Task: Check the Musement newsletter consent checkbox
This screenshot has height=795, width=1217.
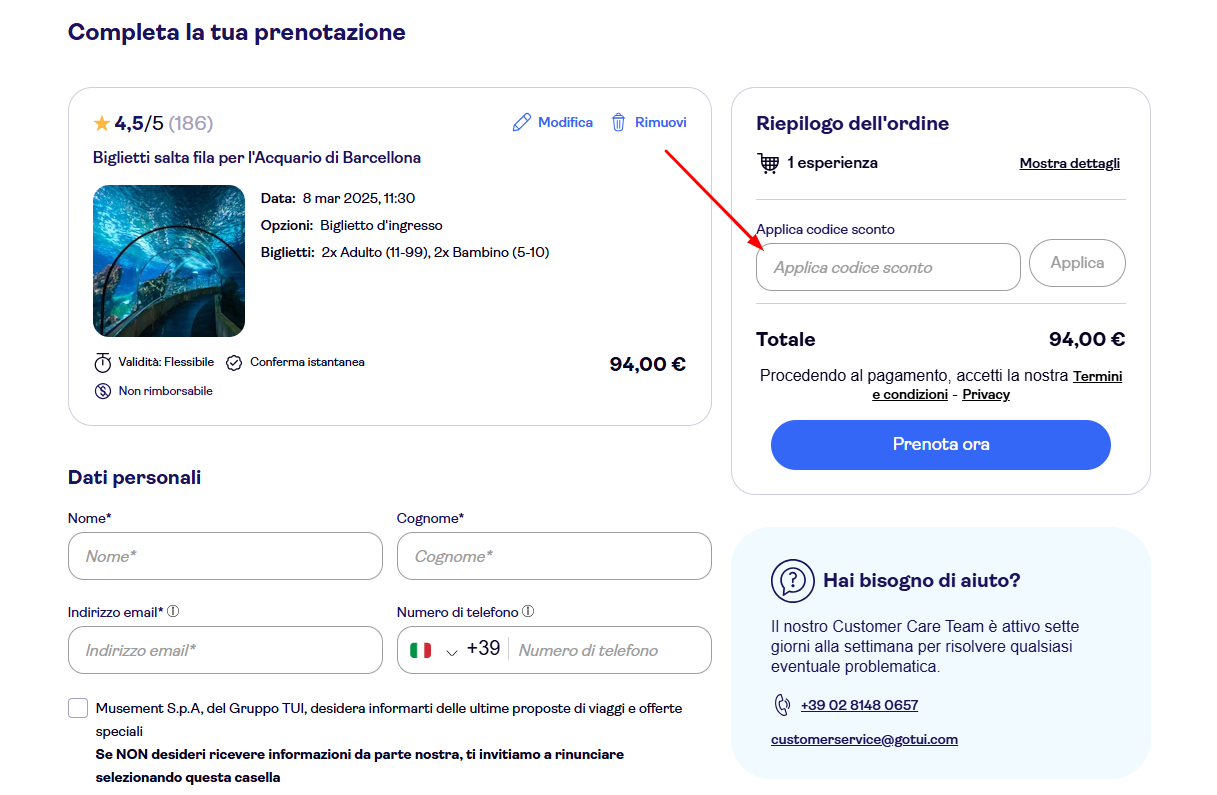Action: click(x=78, y=707)
